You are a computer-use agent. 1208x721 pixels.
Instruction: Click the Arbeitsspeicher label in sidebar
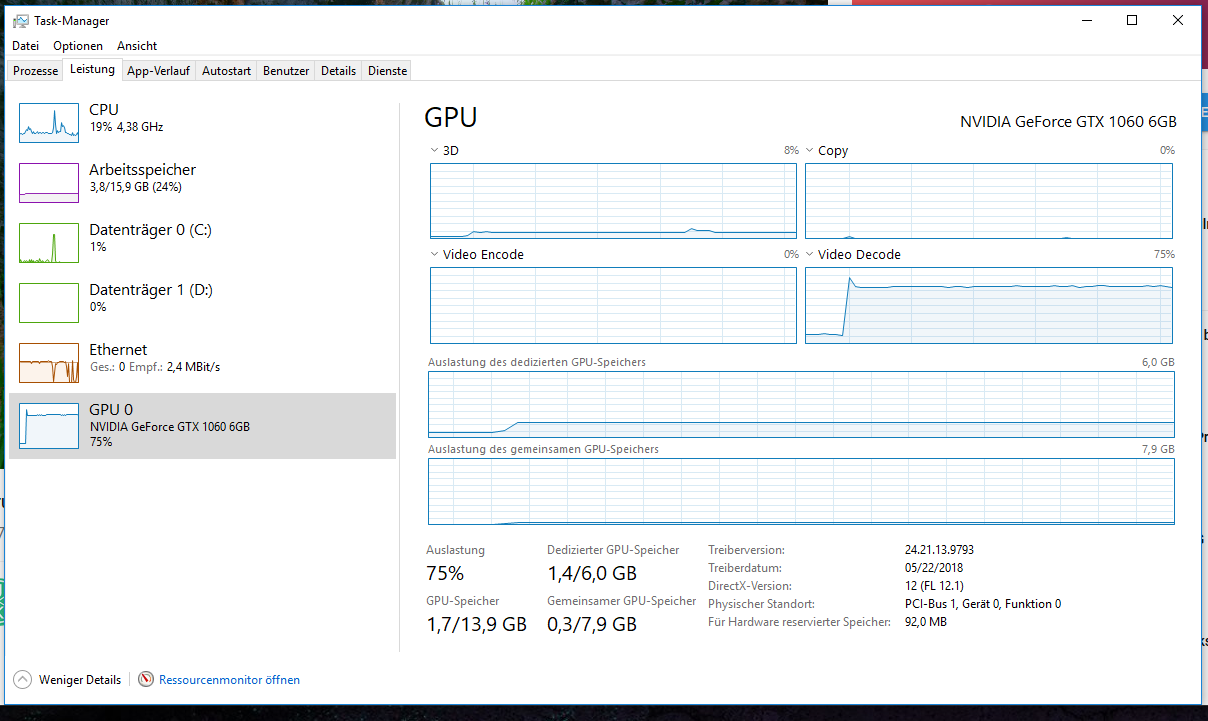click(142, 170)
